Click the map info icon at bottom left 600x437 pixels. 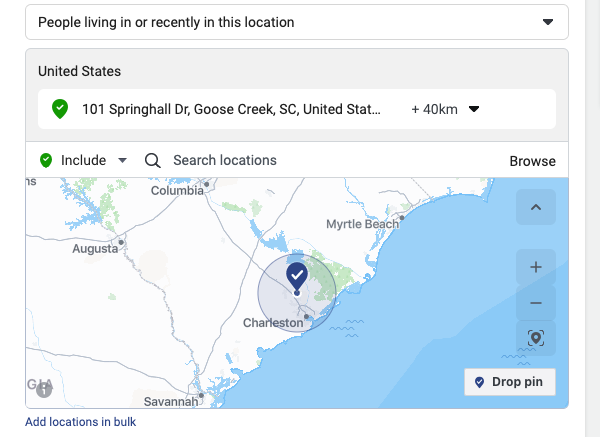click(44, 390)
